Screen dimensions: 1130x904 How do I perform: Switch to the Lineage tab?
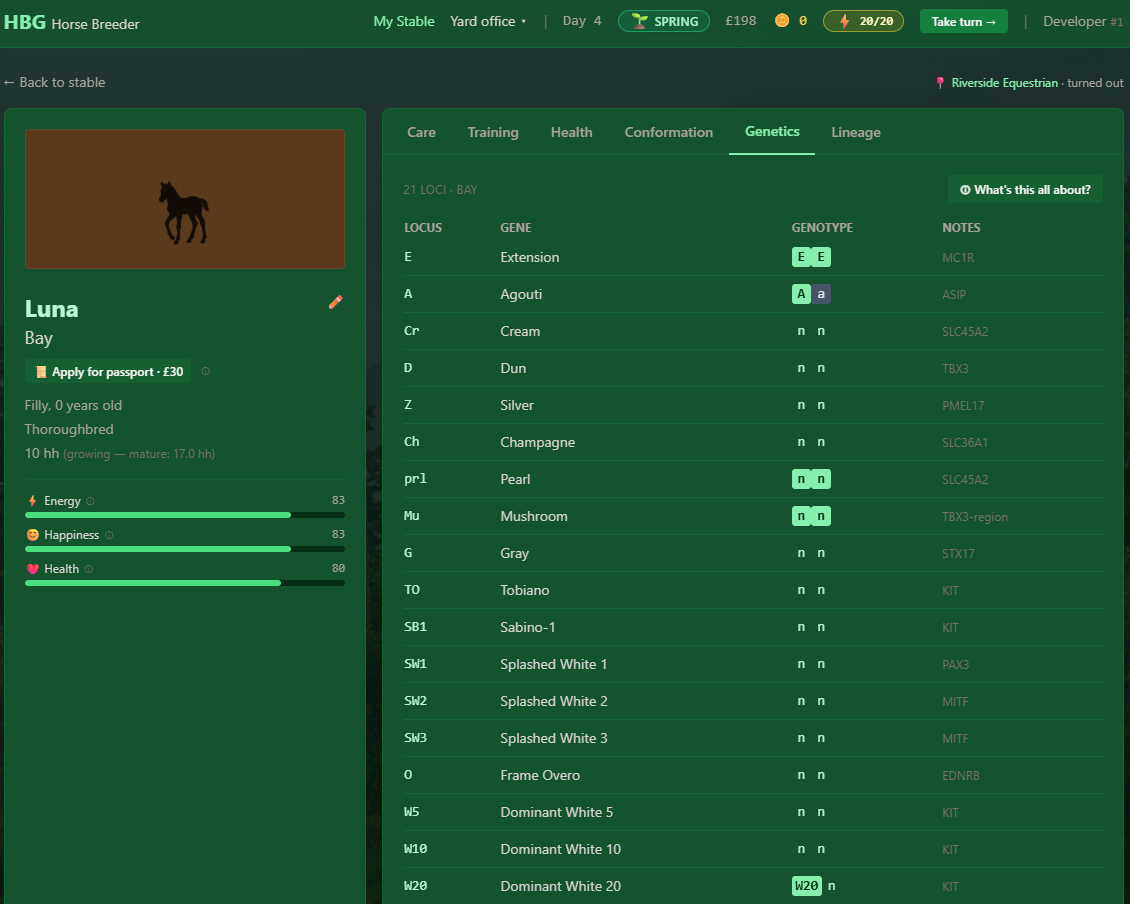(x=855, y=131)
